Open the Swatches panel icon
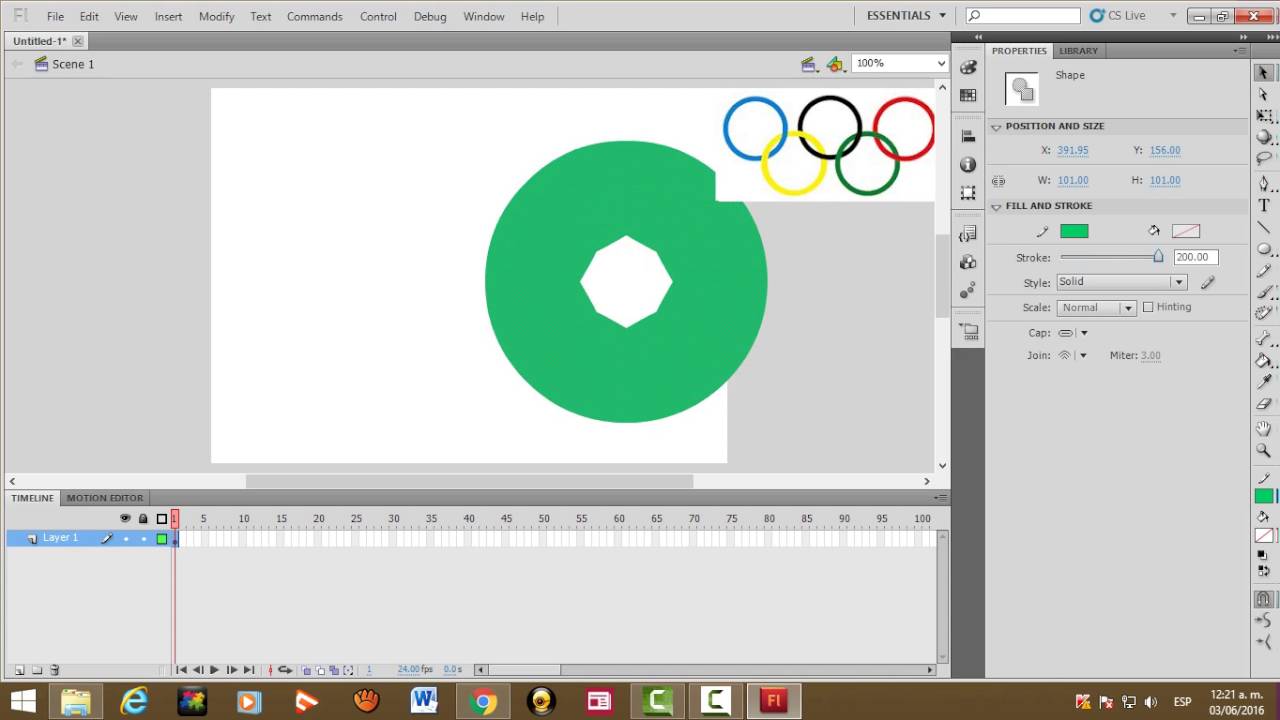Image resolution: width=1280 pixels, height=720 pixels. [968, 95]
